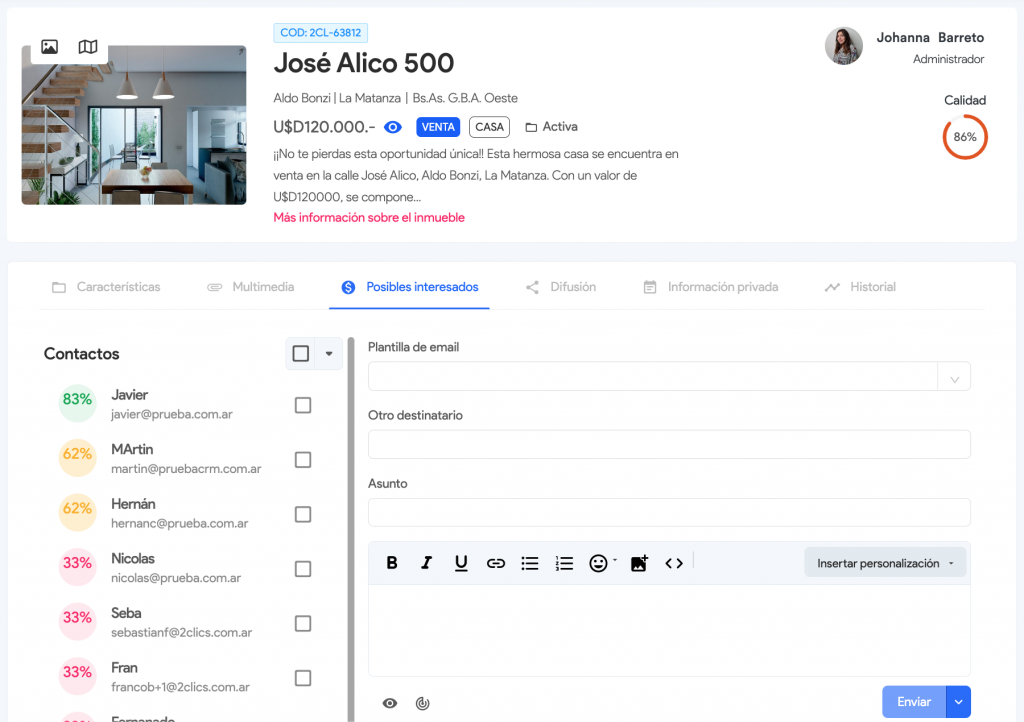Click the VENTA tag
Image resolution: width=1024 pixels, height=722 pixels.
click(438, 127)
